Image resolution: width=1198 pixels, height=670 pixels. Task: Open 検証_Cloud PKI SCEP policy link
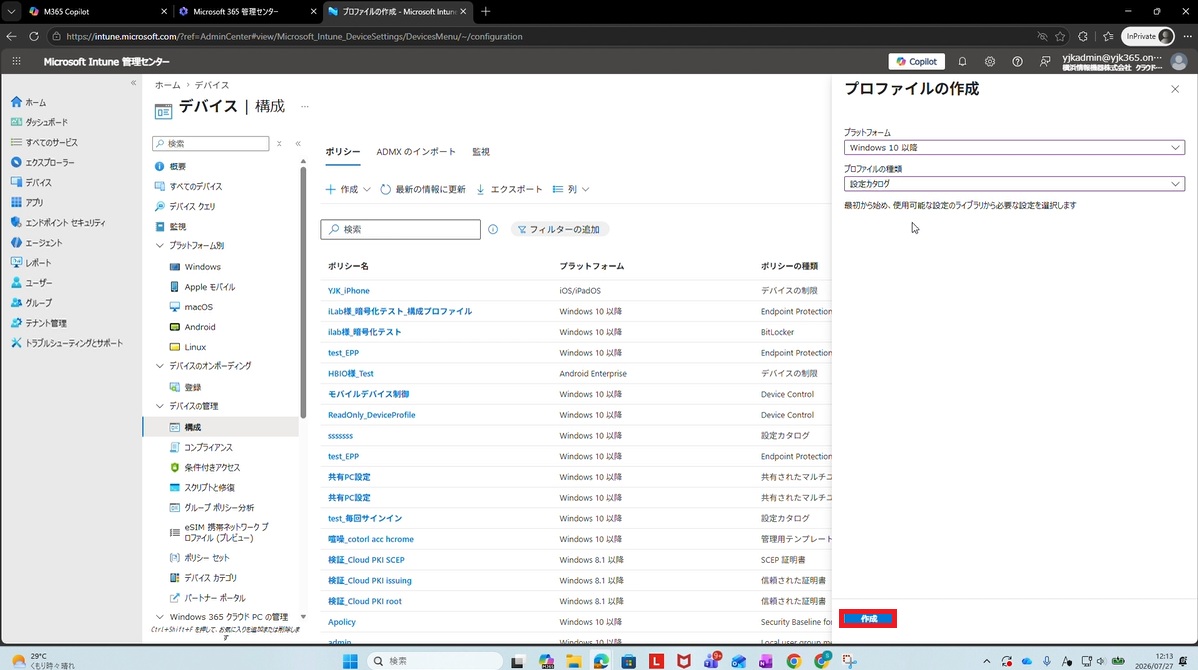pos(366,559)
